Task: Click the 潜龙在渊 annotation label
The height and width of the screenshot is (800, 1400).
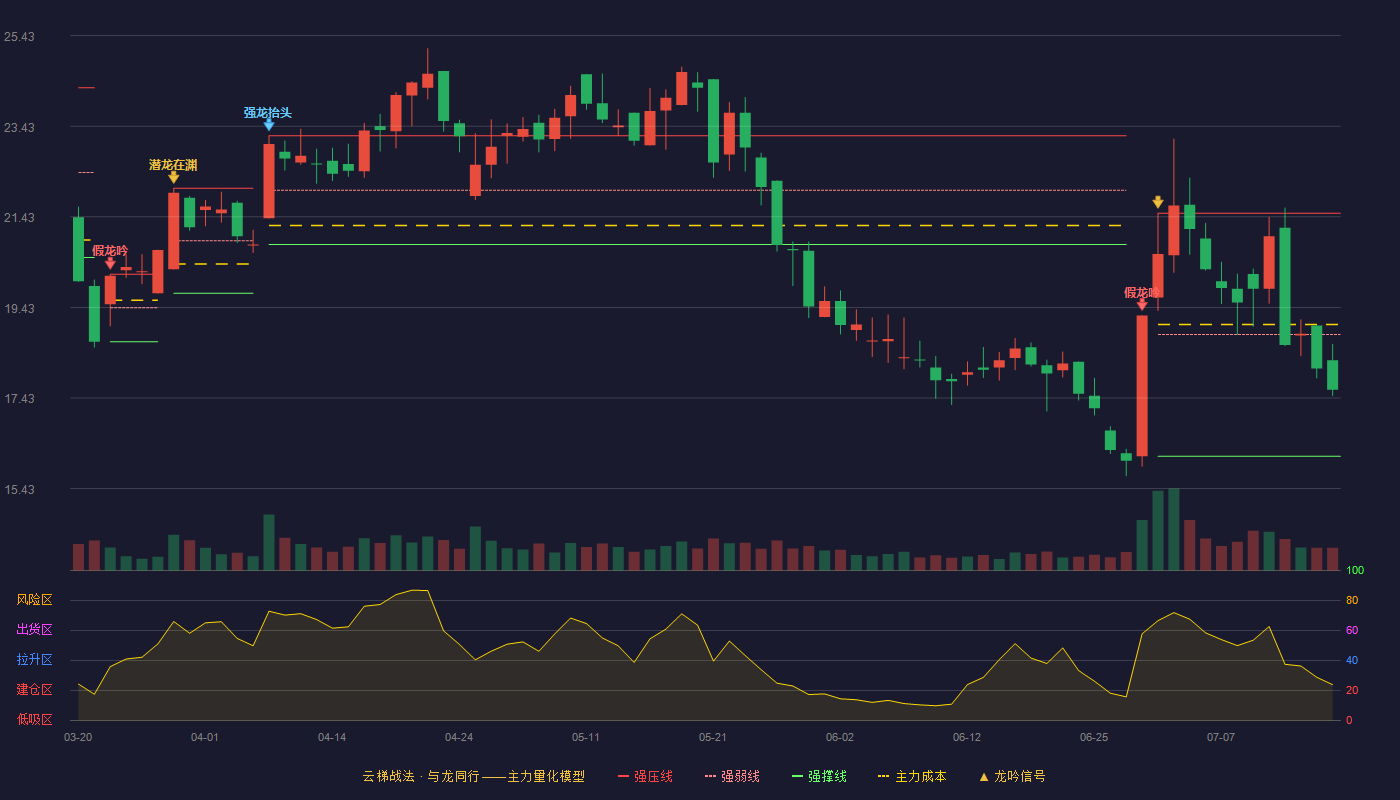Action: pos(173,165)
